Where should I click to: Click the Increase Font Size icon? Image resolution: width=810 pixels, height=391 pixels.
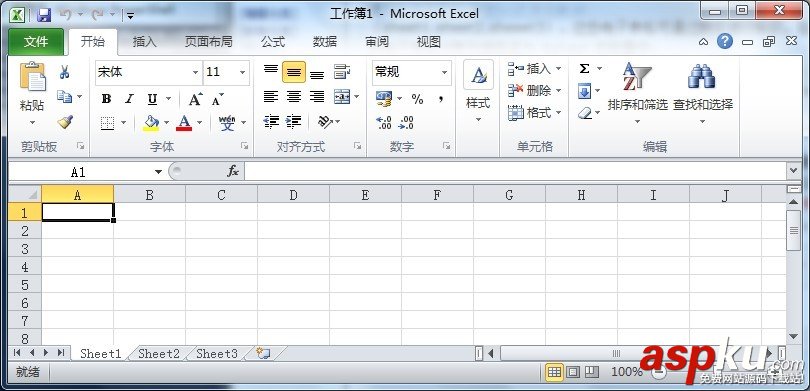click(x=195, y=99)
